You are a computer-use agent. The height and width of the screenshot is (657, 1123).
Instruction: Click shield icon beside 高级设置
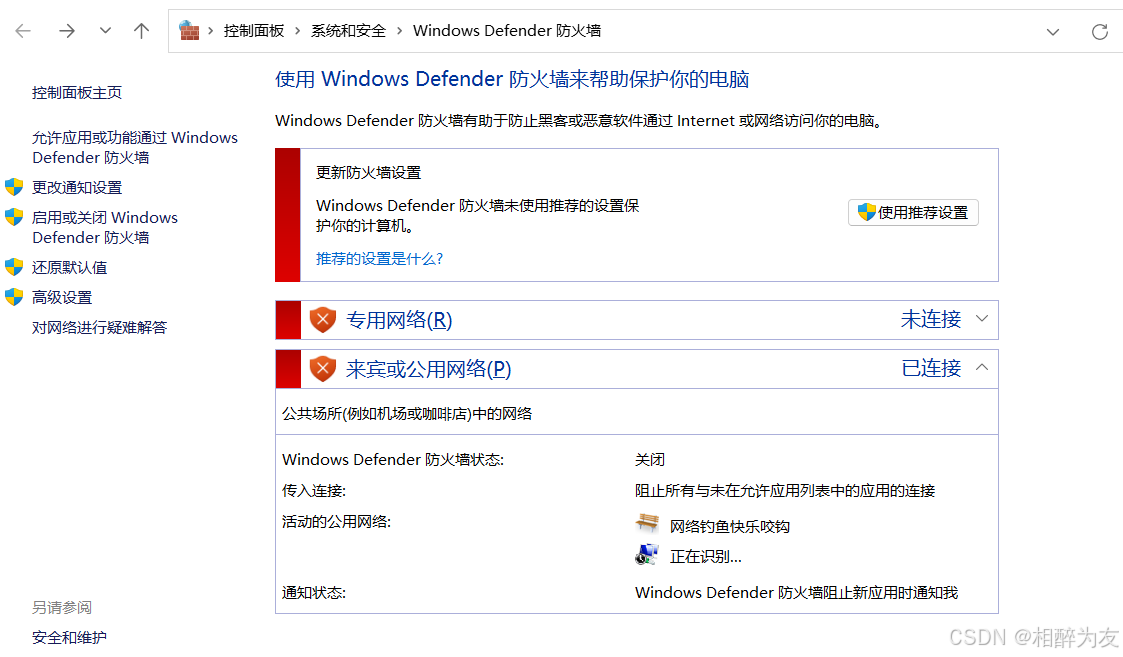coord(14,297)
